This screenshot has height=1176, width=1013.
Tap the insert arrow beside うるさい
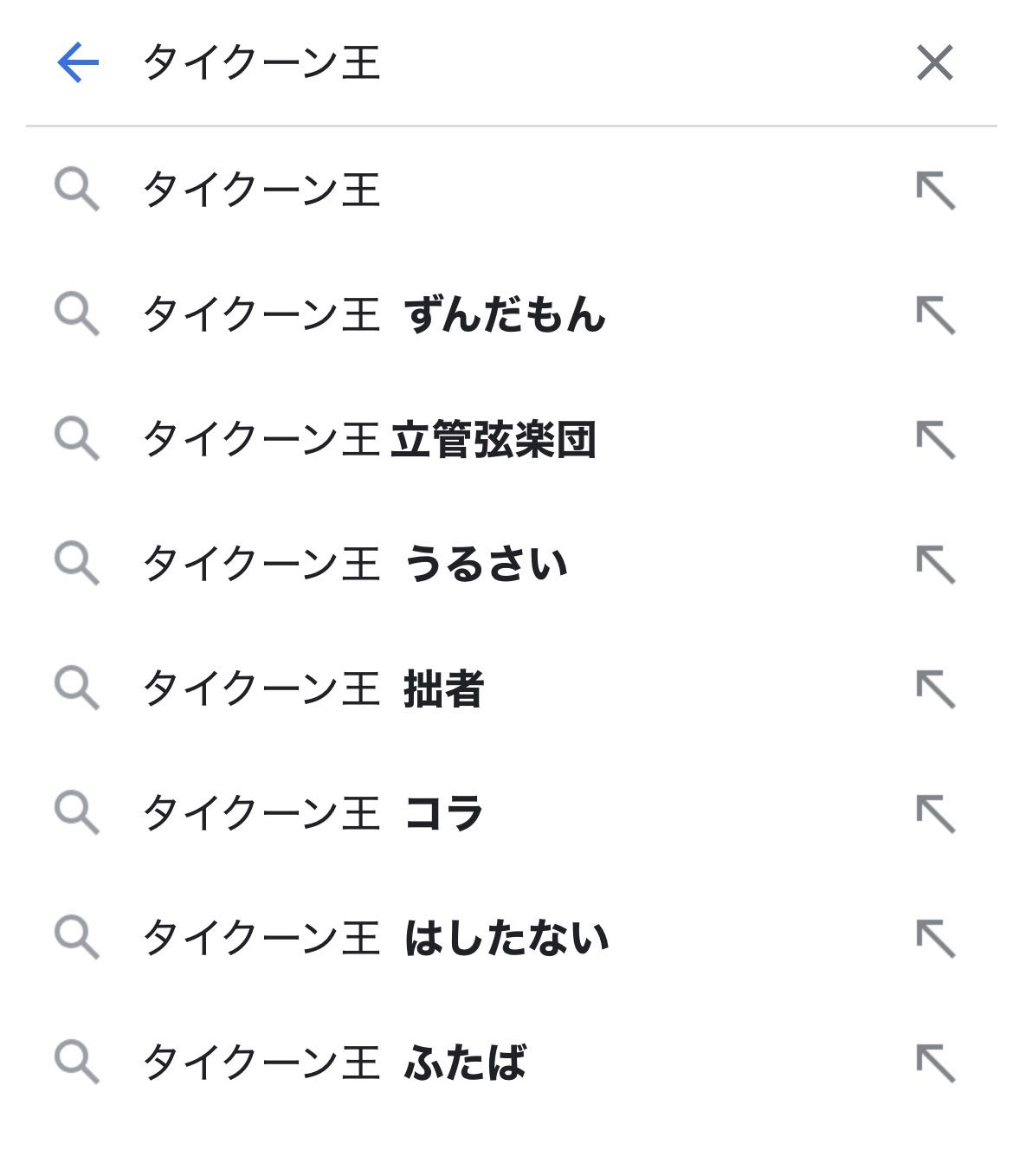936,565
